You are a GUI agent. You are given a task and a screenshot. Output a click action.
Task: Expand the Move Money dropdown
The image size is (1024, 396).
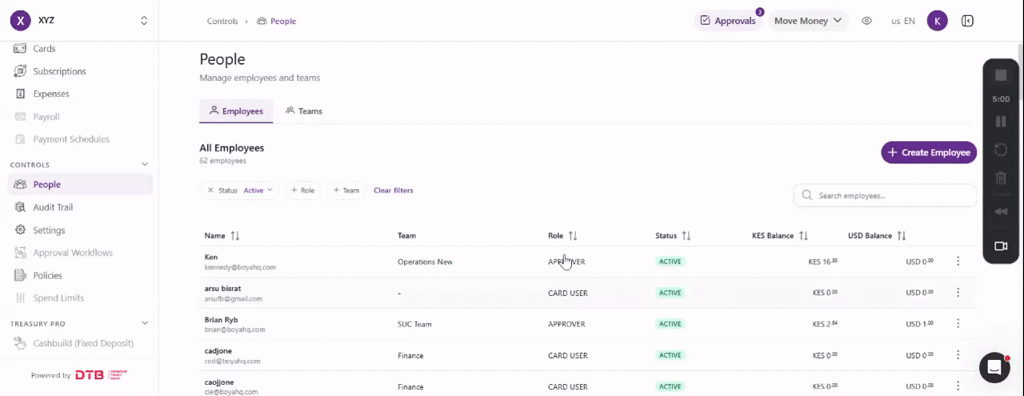(808, 21)
